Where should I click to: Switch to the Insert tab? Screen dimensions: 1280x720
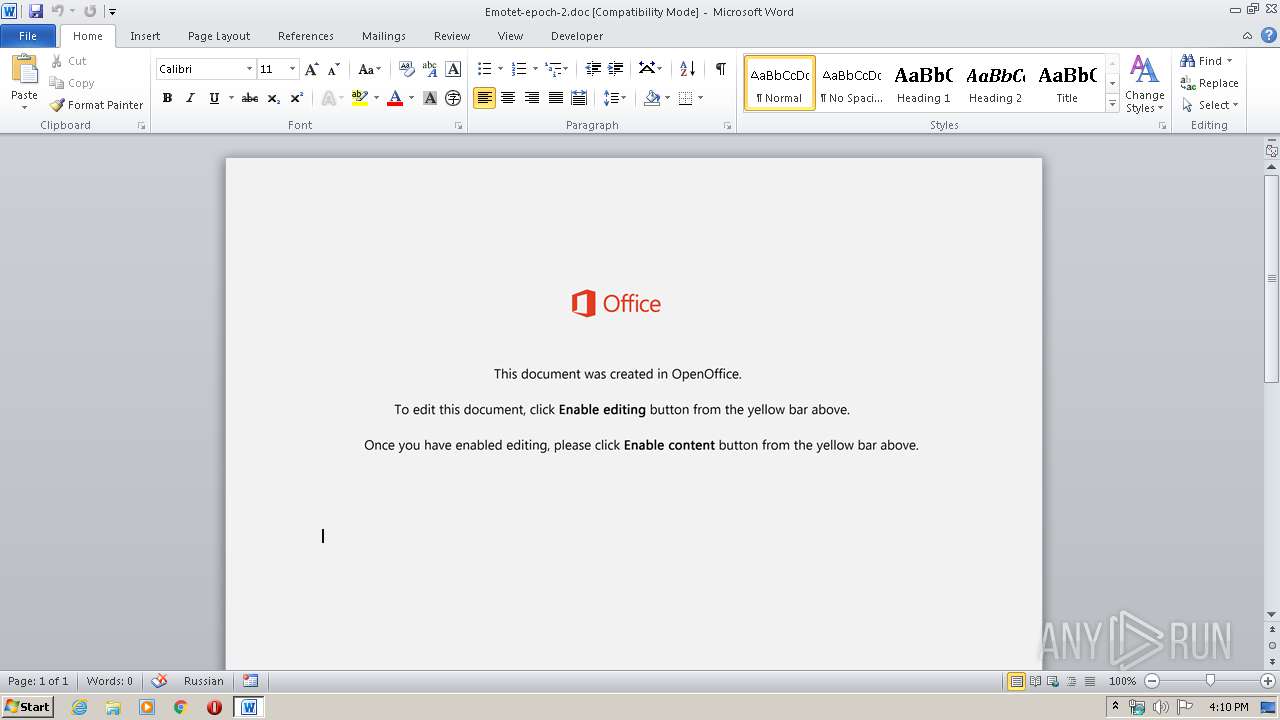145,36
